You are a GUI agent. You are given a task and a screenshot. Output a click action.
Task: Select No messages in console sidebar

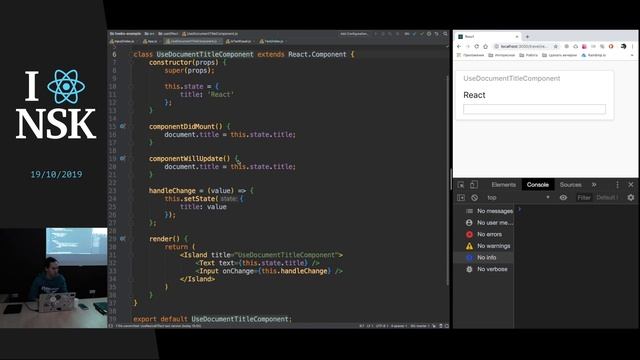click(x=484, y=211)
